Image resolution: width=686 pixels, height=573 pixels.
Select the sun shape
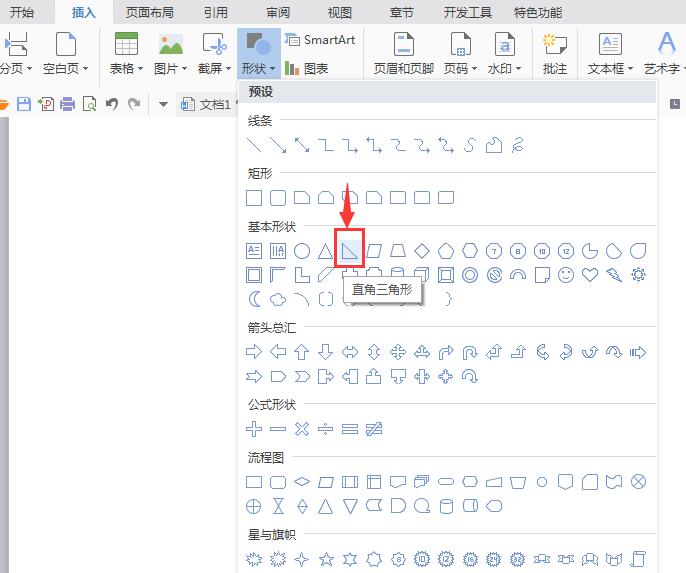(638, 275)
